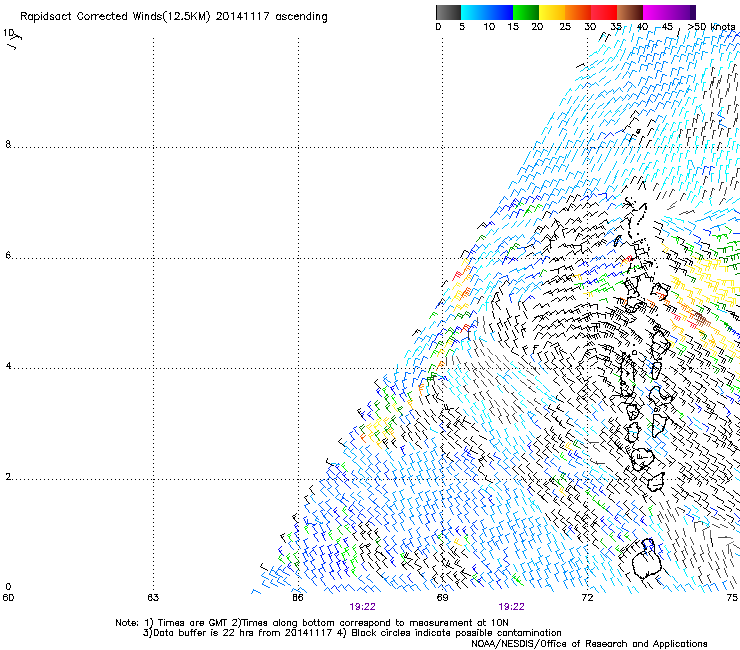Click the '>50 knots' legend label
This screenshot has height=650, width=740.
pos(711,27)
